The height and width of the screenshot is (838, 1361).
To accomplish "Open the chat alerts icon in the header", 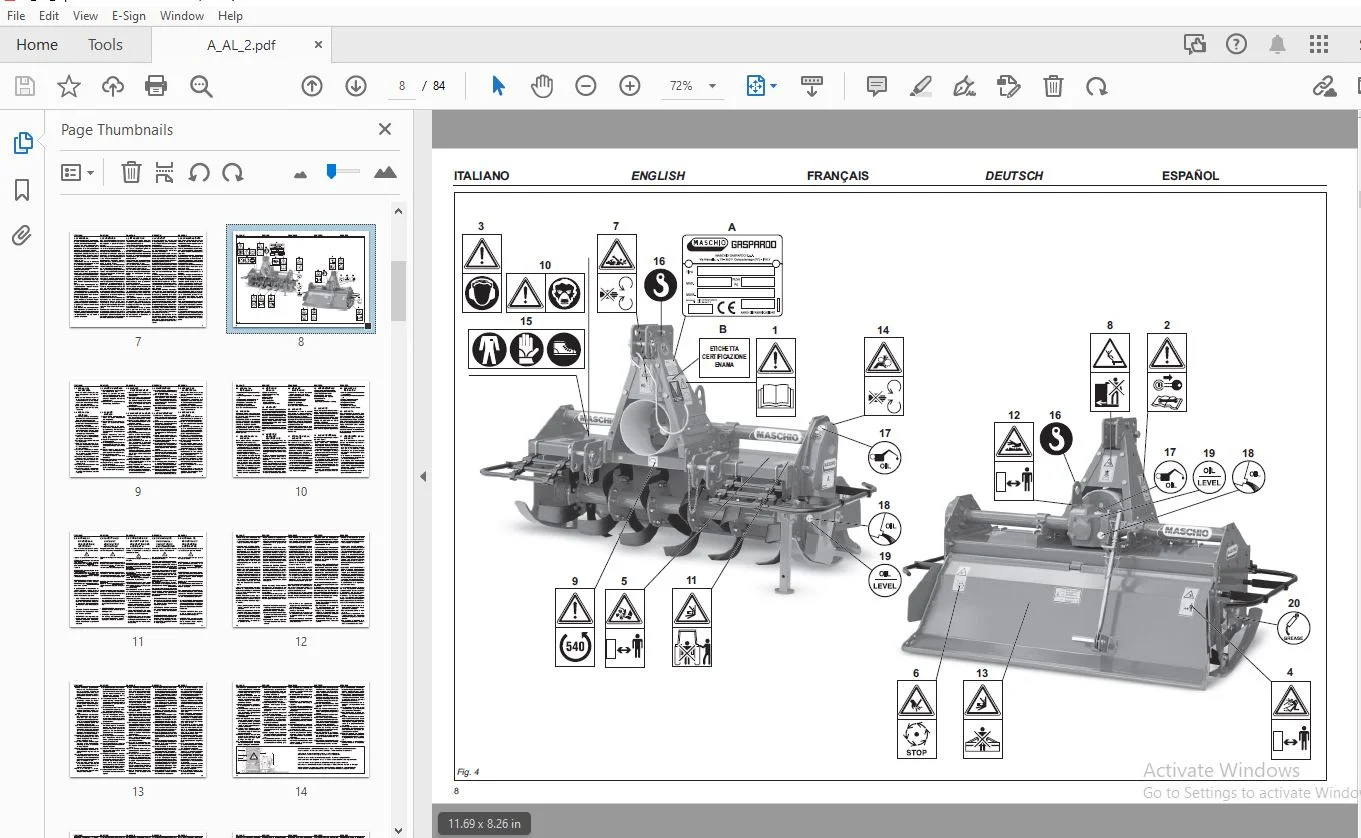I will coord(1194,44).
